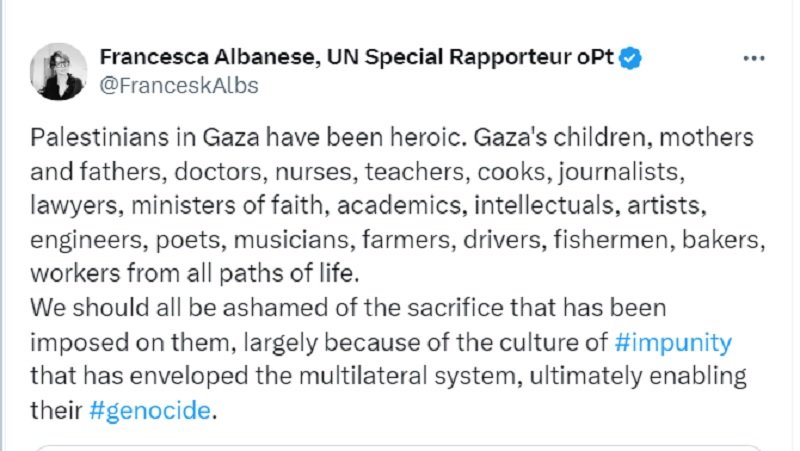Open the three-dot more options menu
The width and height of the screenshot is (800, 451).
754,59
